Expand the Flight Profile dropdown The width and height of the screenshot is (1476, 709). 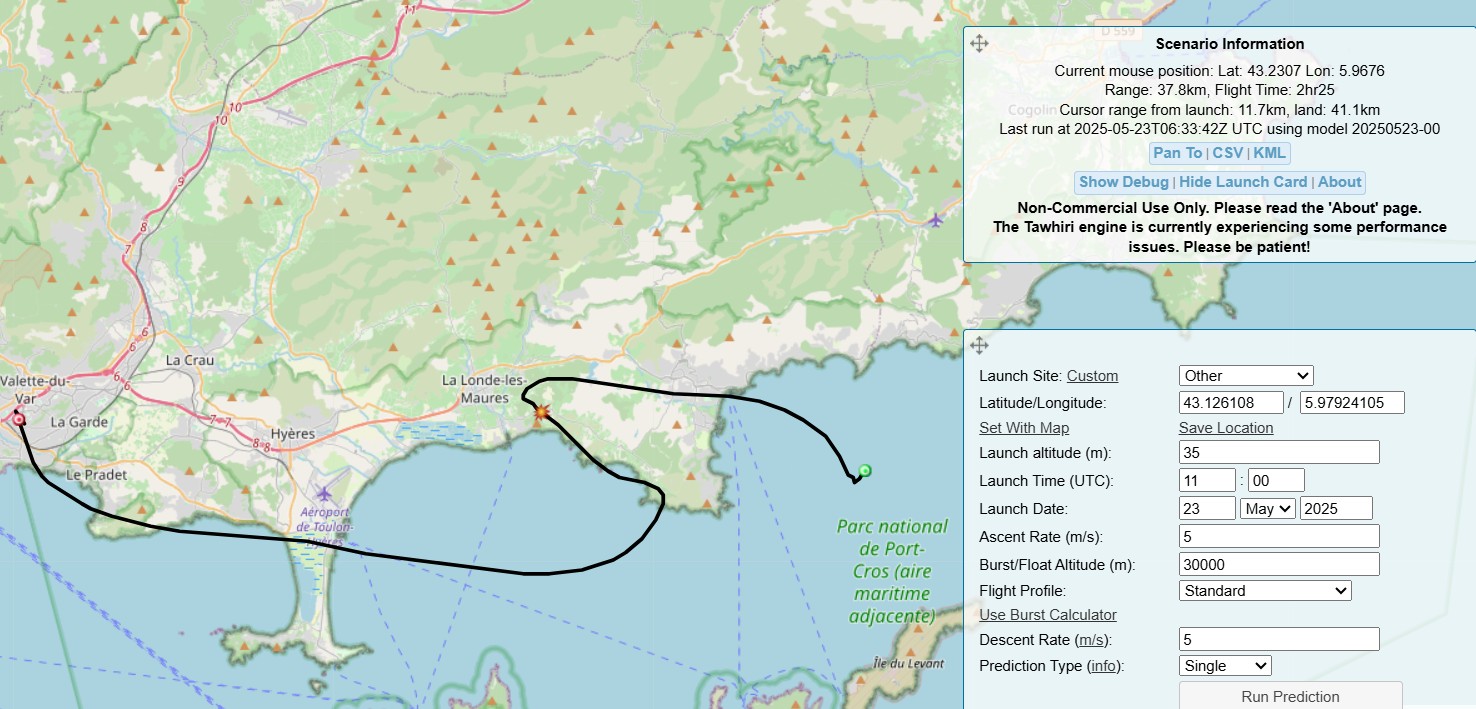coord(1265,591)
